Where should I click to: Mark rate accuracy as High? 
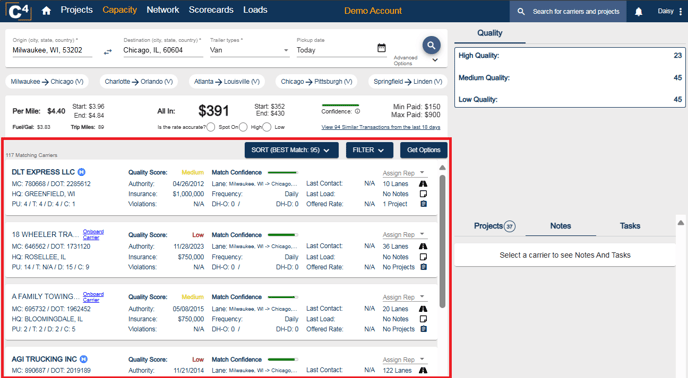tap(243, 127)
